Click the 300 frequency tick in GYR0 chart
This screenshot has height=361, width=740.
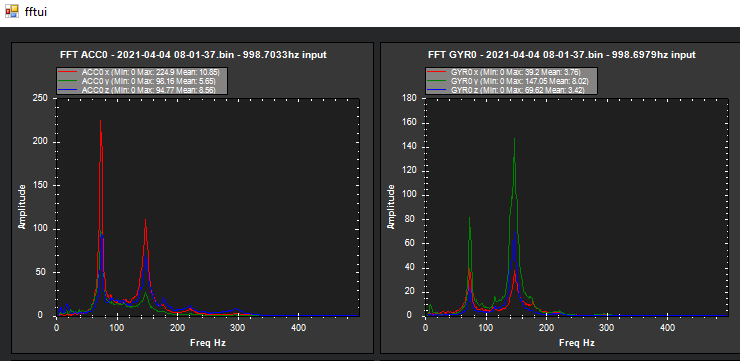click(607, 327)
